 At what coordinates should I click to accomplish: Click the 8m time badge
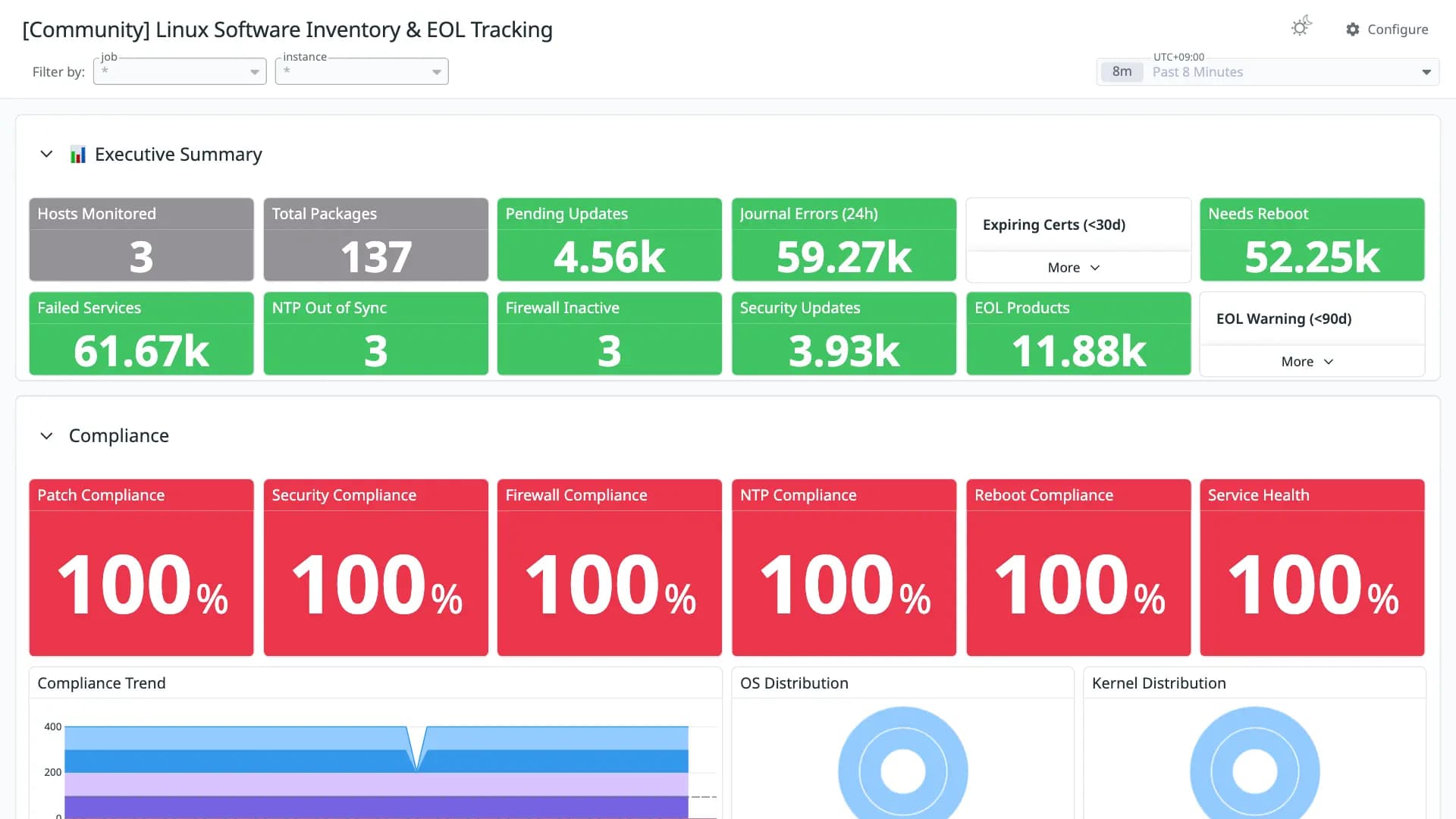click(1122, 72)
